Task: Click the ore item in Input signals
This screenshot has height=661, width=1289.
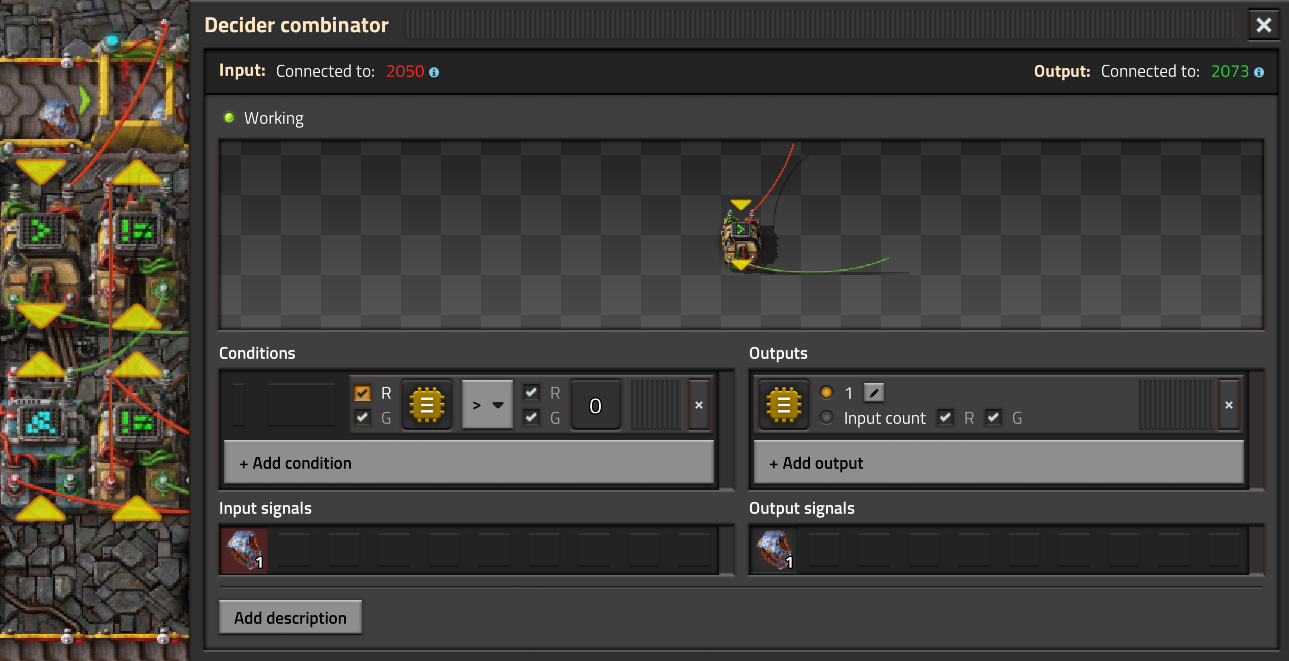Action: point(244,550)
